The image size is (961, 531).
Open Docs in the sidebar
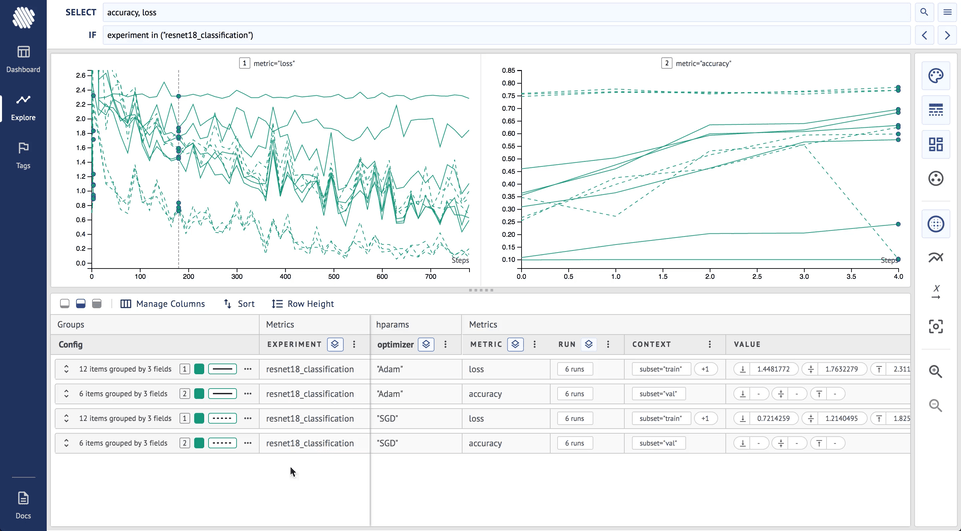23,505
